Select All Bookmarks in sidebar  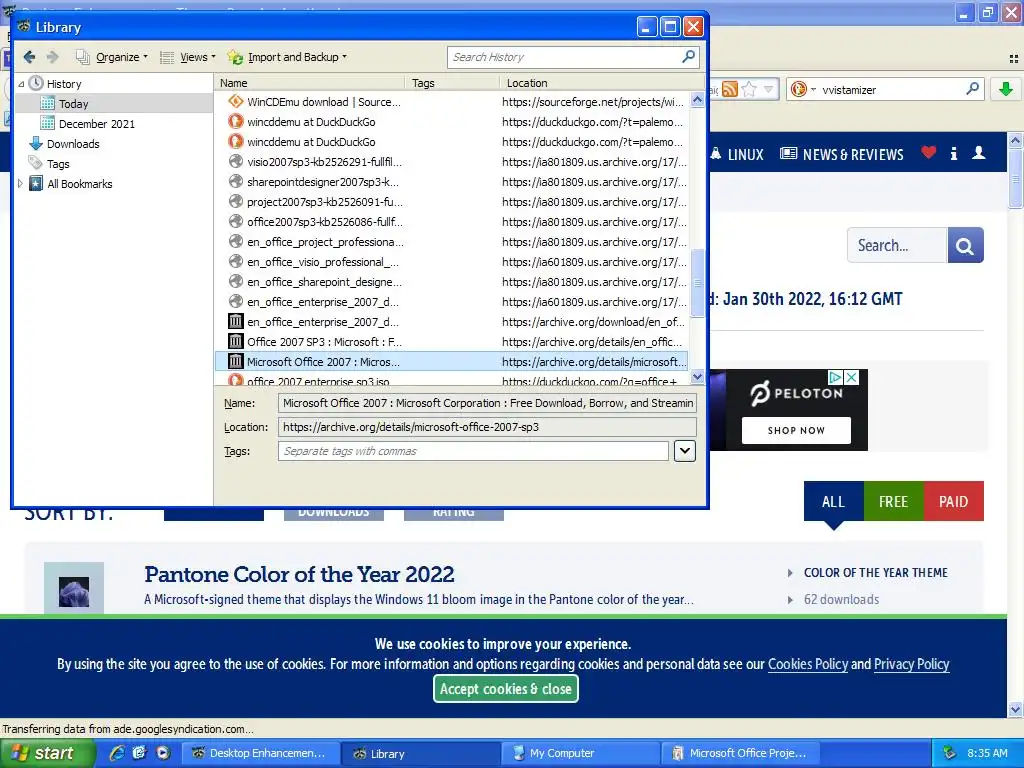click(80, 184)
